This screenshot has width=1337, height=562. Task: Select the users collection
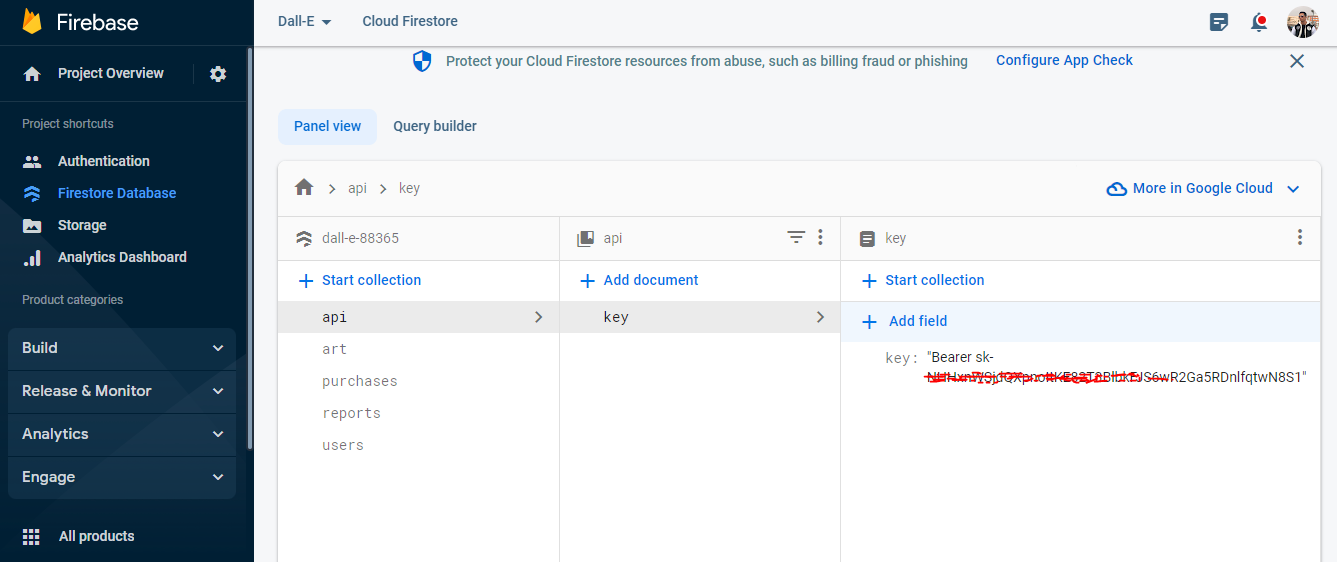343,445
